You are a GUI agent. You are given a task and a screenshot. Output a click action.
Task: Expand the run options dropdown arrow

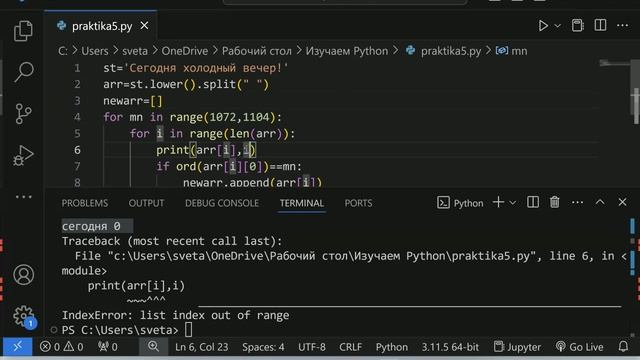(x=558, y=26)
